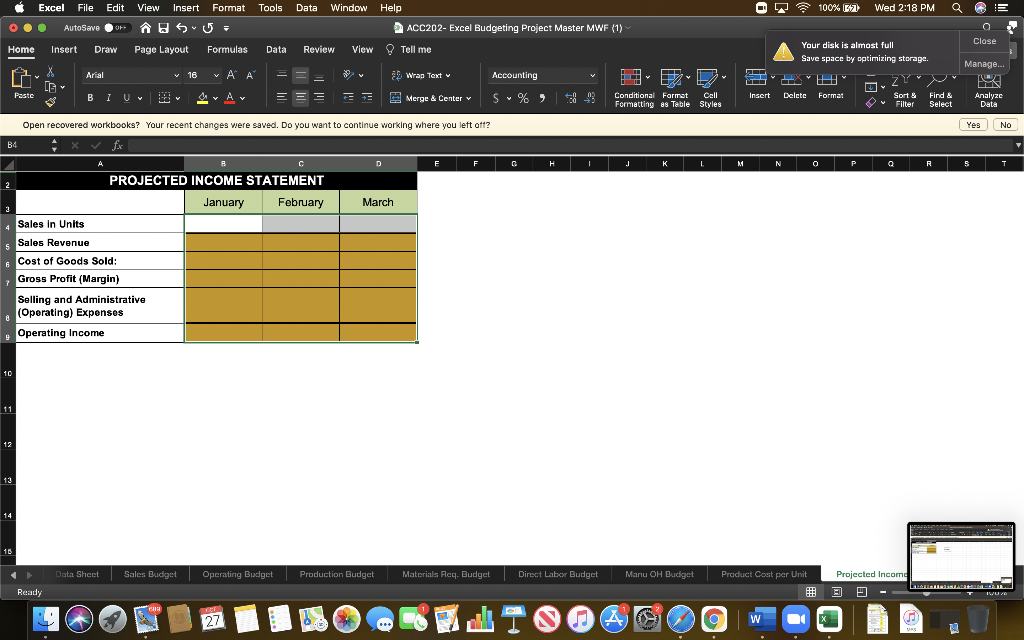This screenshot has height=640, width=1024.
Task: Open the Accounting number format dropdown
Action: [594, 74]
